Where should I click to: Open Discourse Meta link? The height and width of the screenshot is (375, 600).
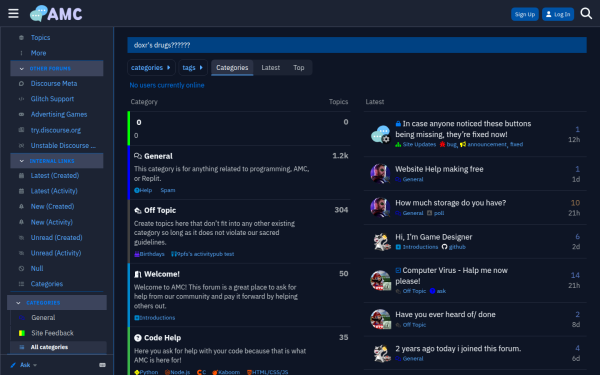(x=54, y=83)
